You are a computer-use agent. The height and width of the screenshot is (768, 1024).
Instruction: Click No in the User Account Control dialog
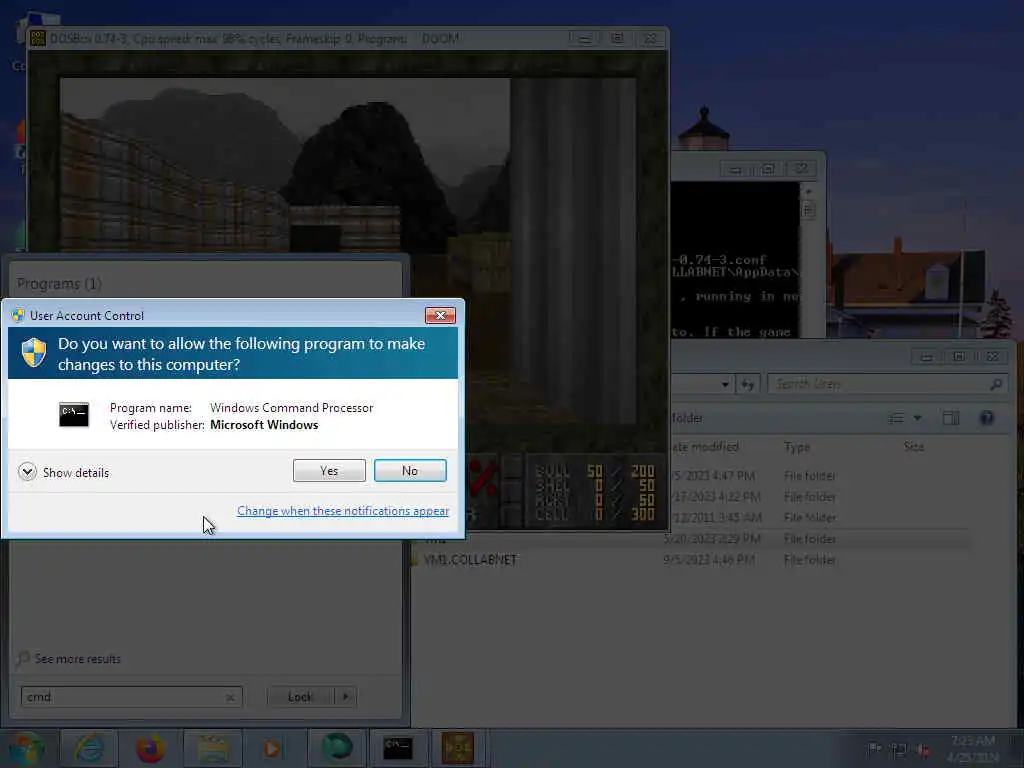click(410, 470)
